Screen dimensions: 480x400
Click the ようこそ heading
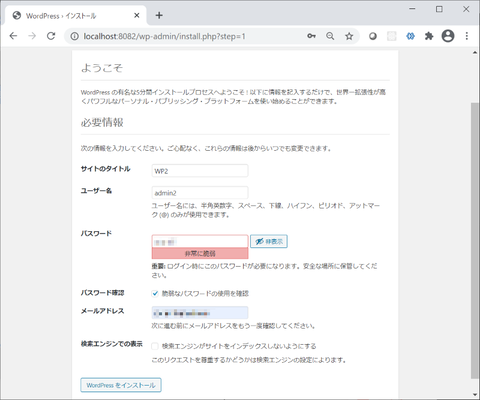(102, 68)
